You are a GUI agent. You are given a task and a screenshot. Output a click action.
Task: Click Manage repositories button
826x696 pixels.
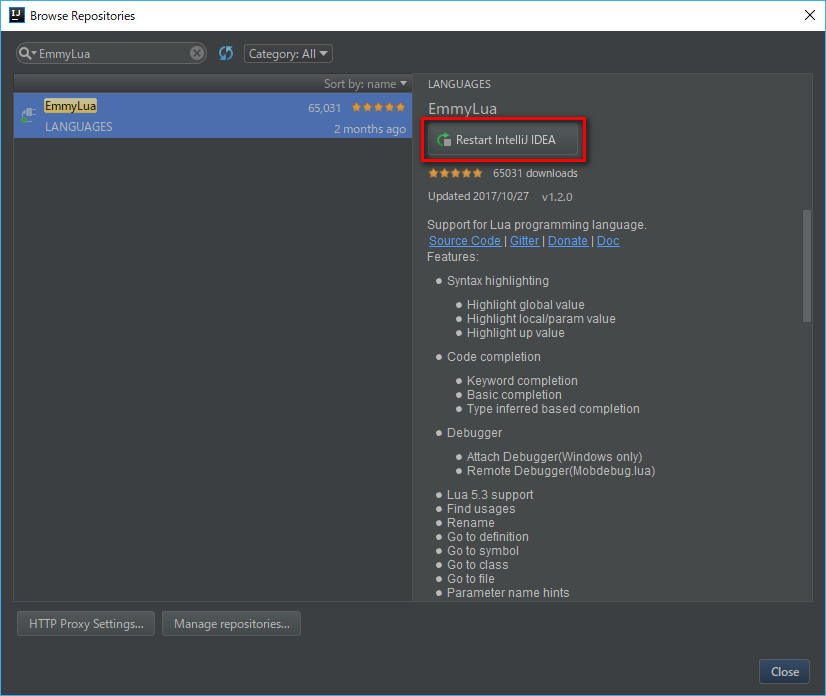click(231, 624)
